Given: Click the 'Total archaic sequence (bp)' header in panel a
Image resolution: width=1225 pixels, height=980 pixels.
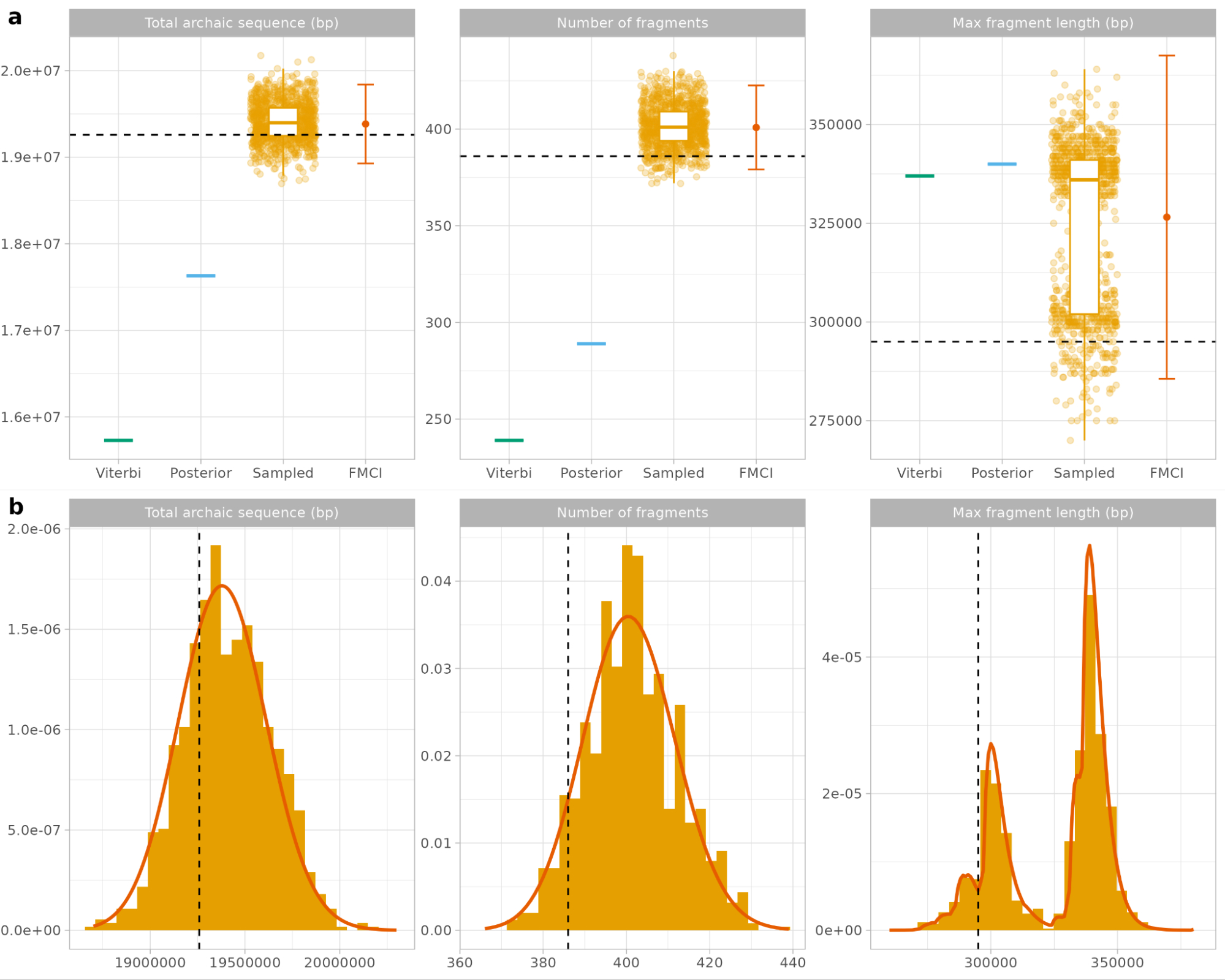Looking at the screenshot, I should pos(241,23).
